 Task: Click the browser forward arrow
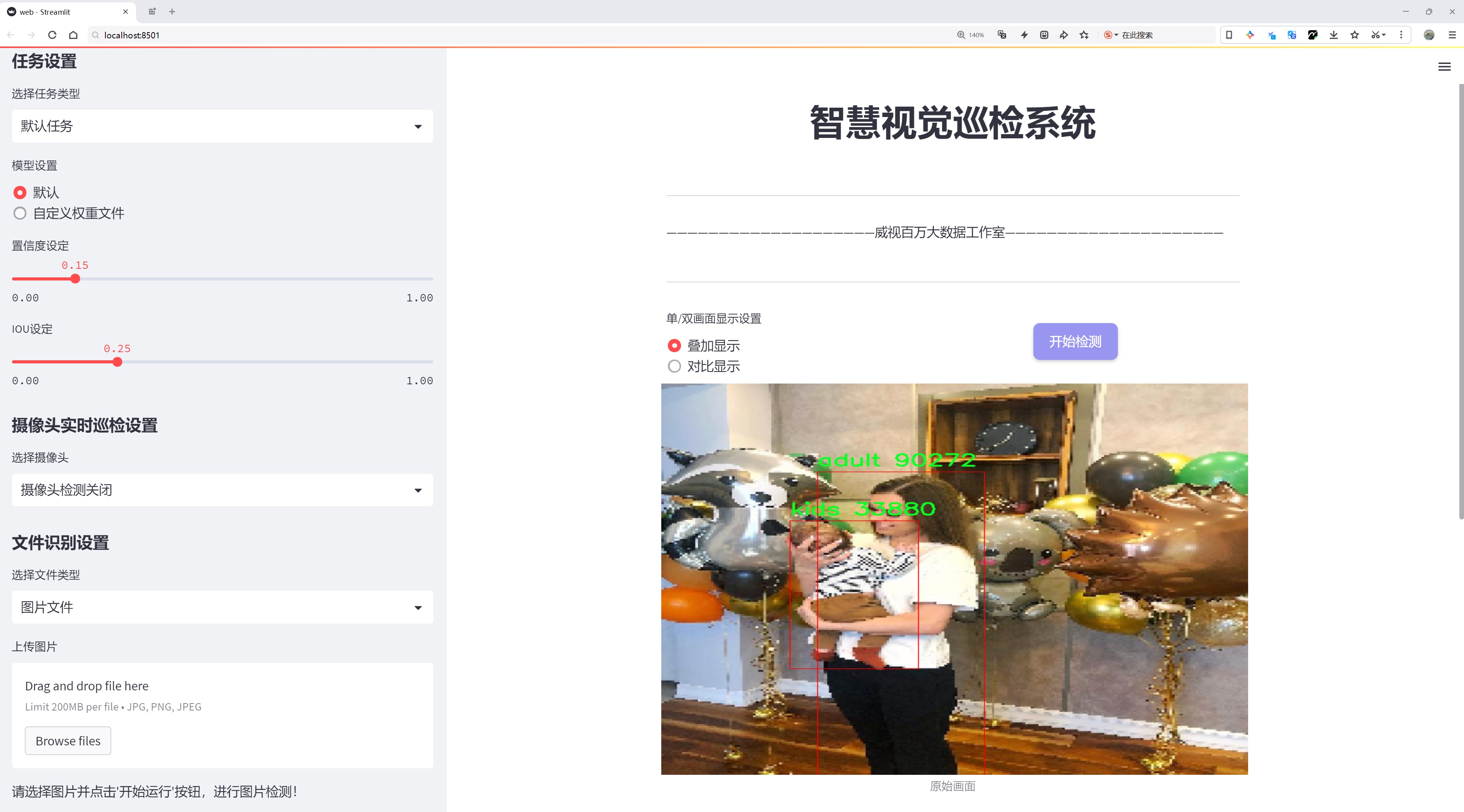click(31, 34)
